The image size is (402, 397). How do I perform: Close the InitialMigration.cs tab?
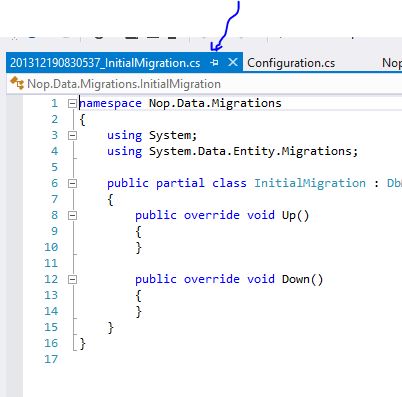click(x=233, y=62)
